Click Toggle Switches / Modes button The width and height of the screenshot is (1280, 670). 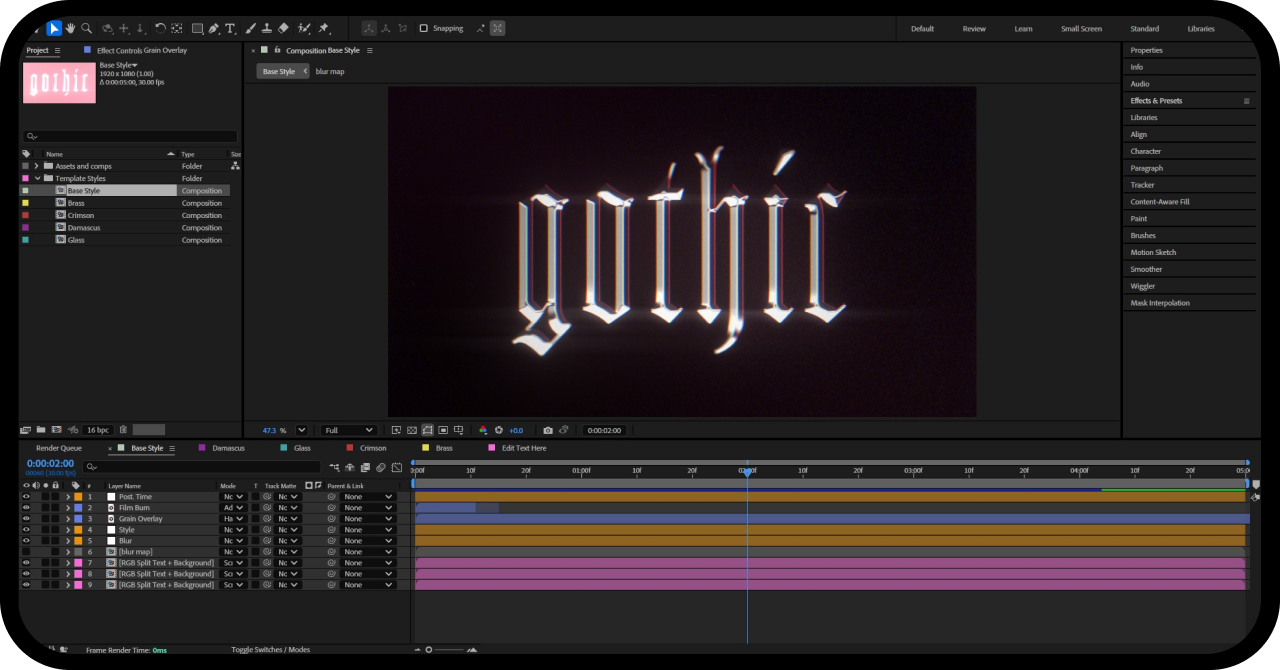(270, 649)
